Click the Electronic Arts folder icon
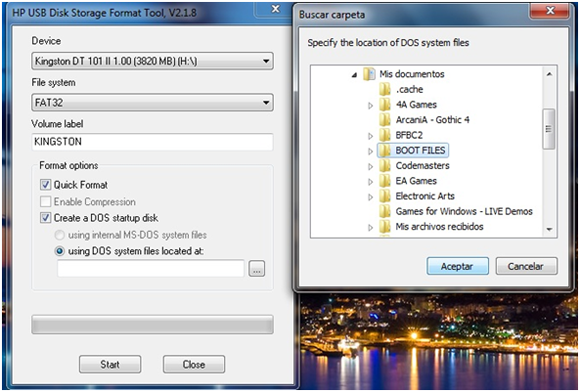580x392 pixels. [x=385, y=196]
